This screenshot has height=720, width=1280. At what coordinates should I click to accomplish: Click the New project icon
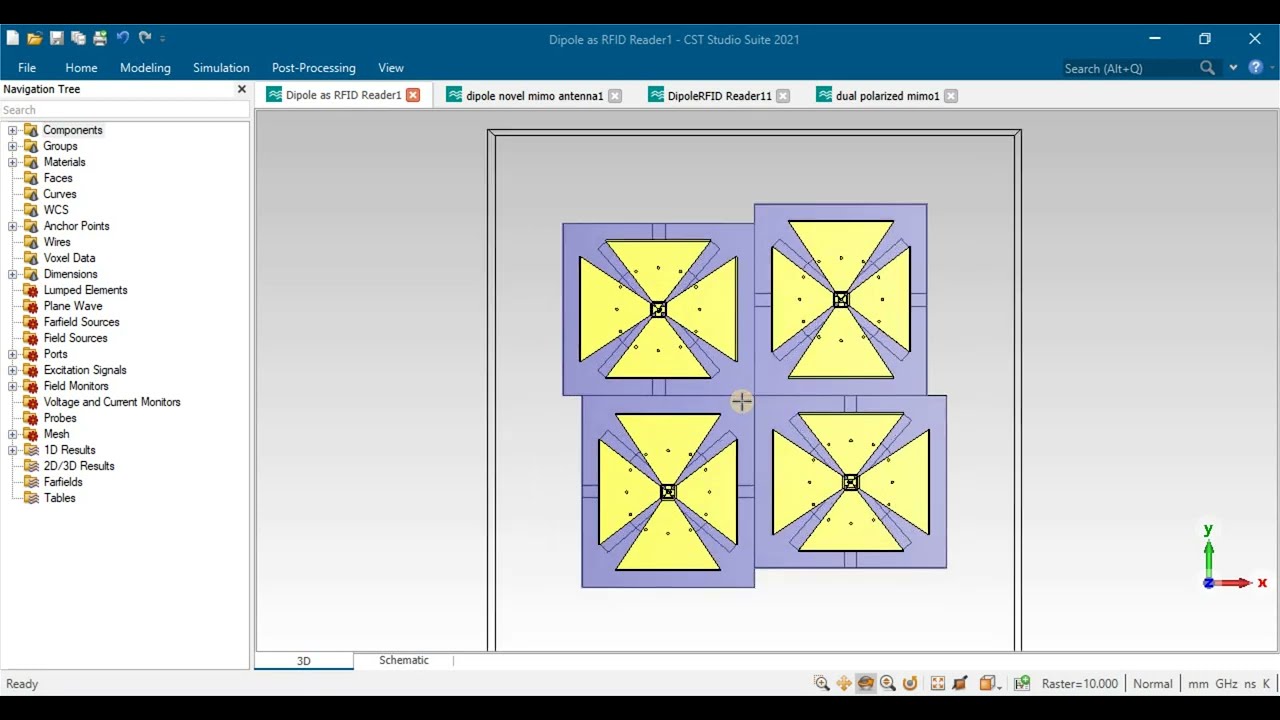point(12,38)
